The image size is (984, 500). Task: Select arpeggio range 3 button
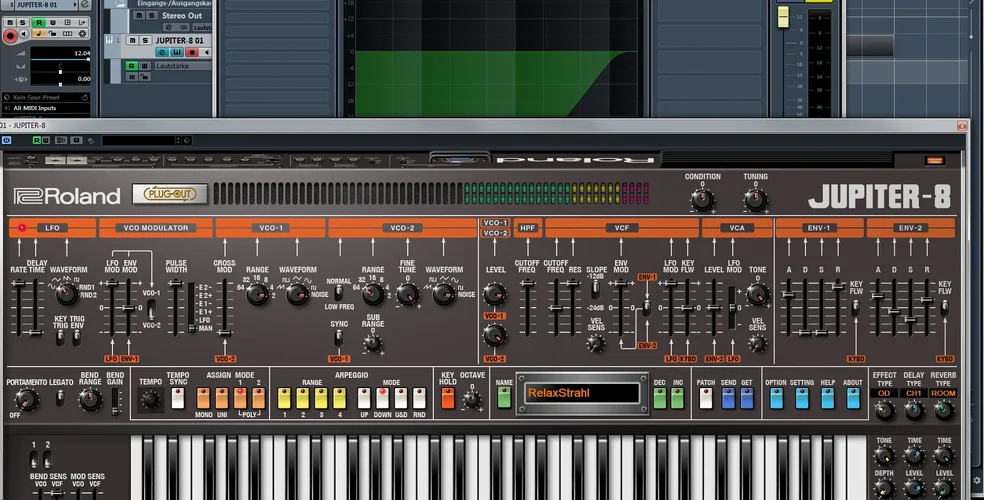(321, 398)
